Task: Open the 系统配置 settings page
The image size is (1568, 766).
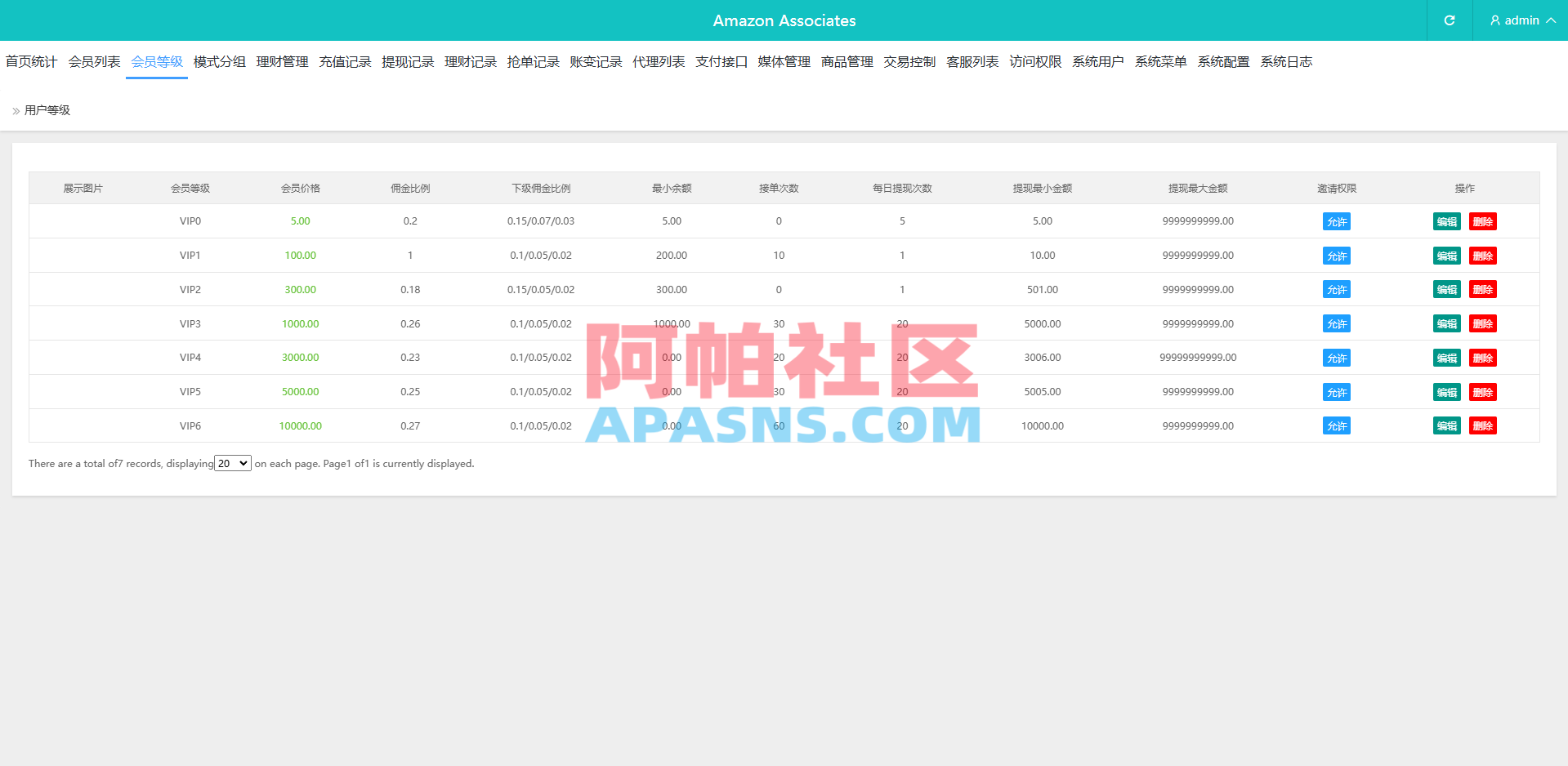Action: click(1223, 61)
